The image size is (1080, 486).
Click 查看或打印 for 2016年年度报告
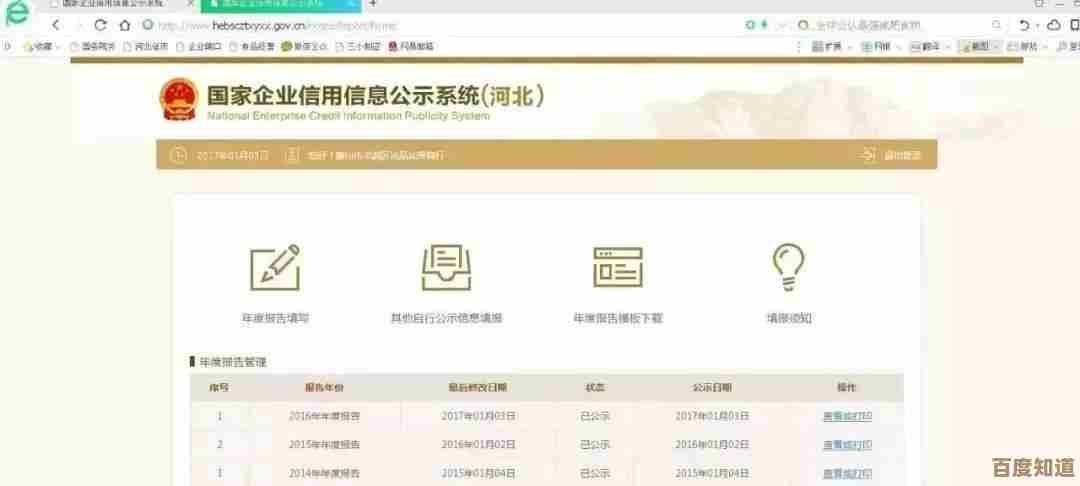847,416
